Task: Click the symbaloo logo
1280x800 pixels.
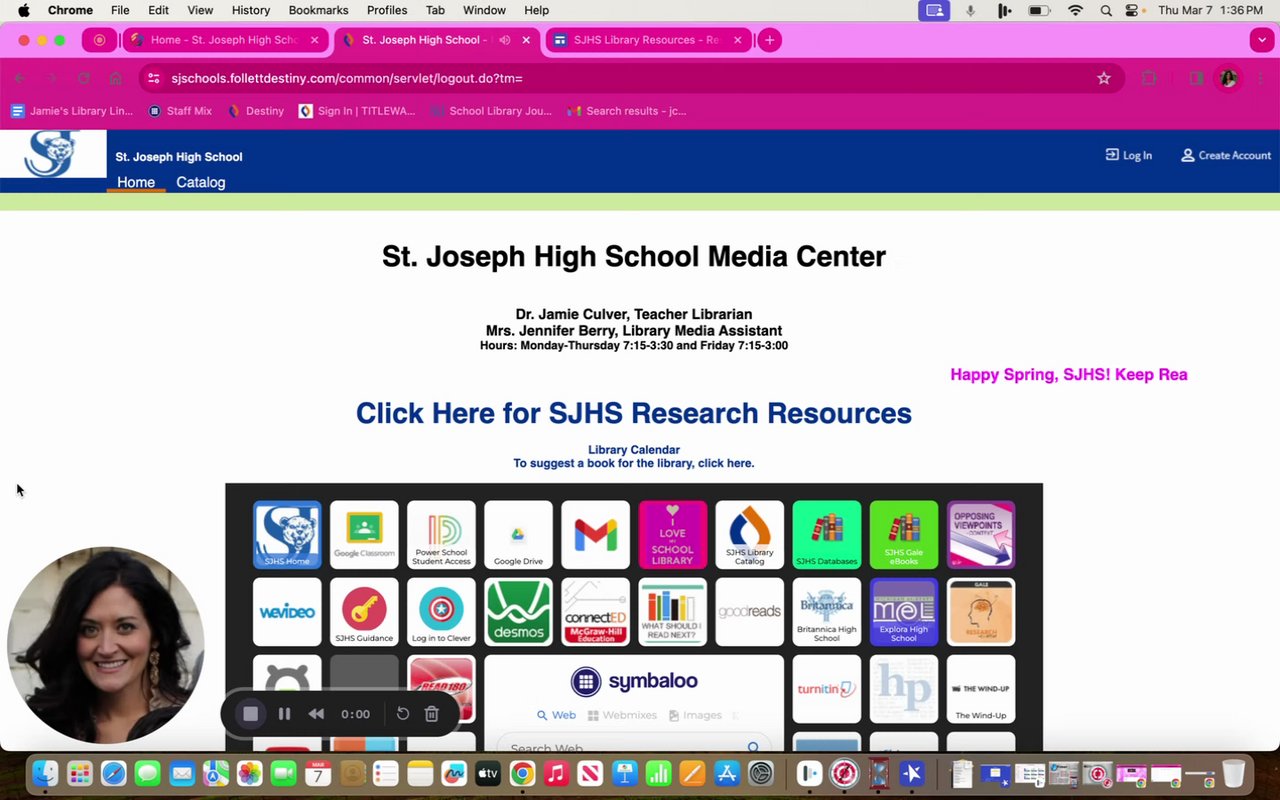Action: (634, 682)
